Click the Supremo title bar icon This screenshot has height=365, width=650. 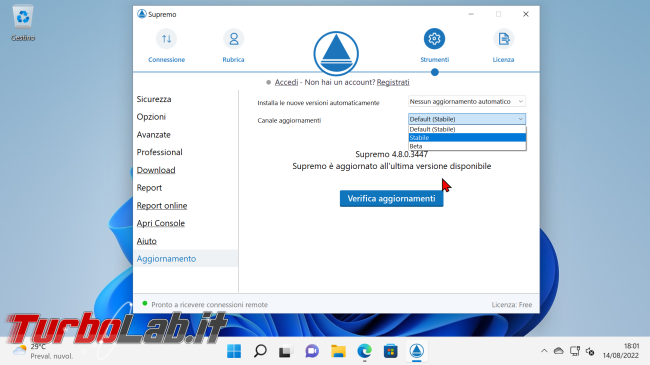pos(142,14)
